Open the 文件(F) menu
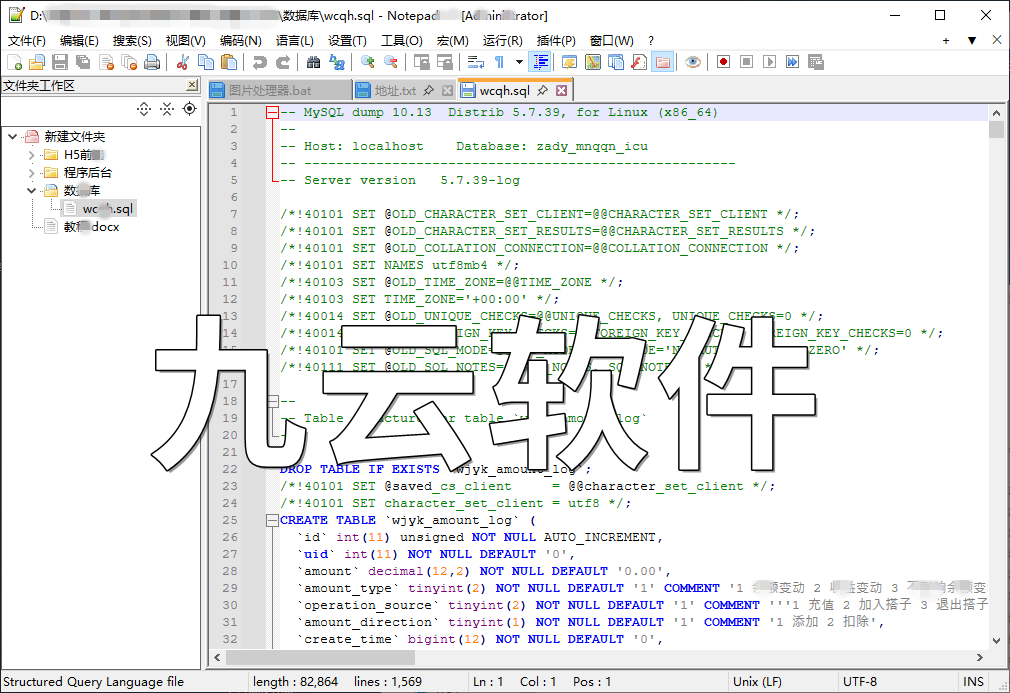 tap(27, 41)
